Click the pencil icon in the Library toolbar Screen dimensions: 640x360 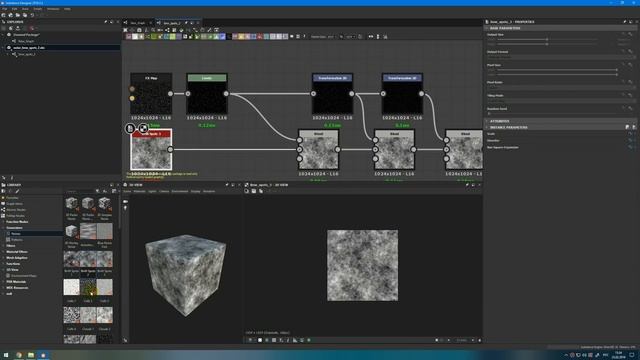[17, 191]
